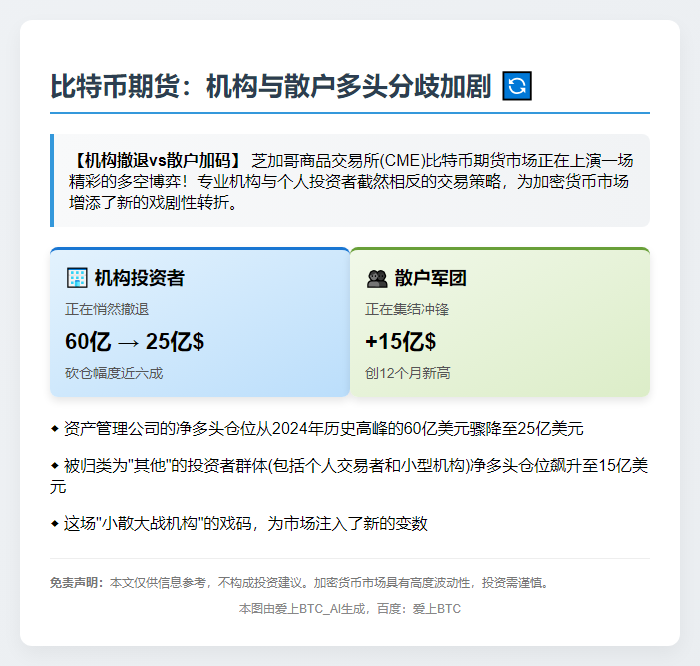
Task: Click the subtitle 正在悄然撤退
Action: pos(107,309)
